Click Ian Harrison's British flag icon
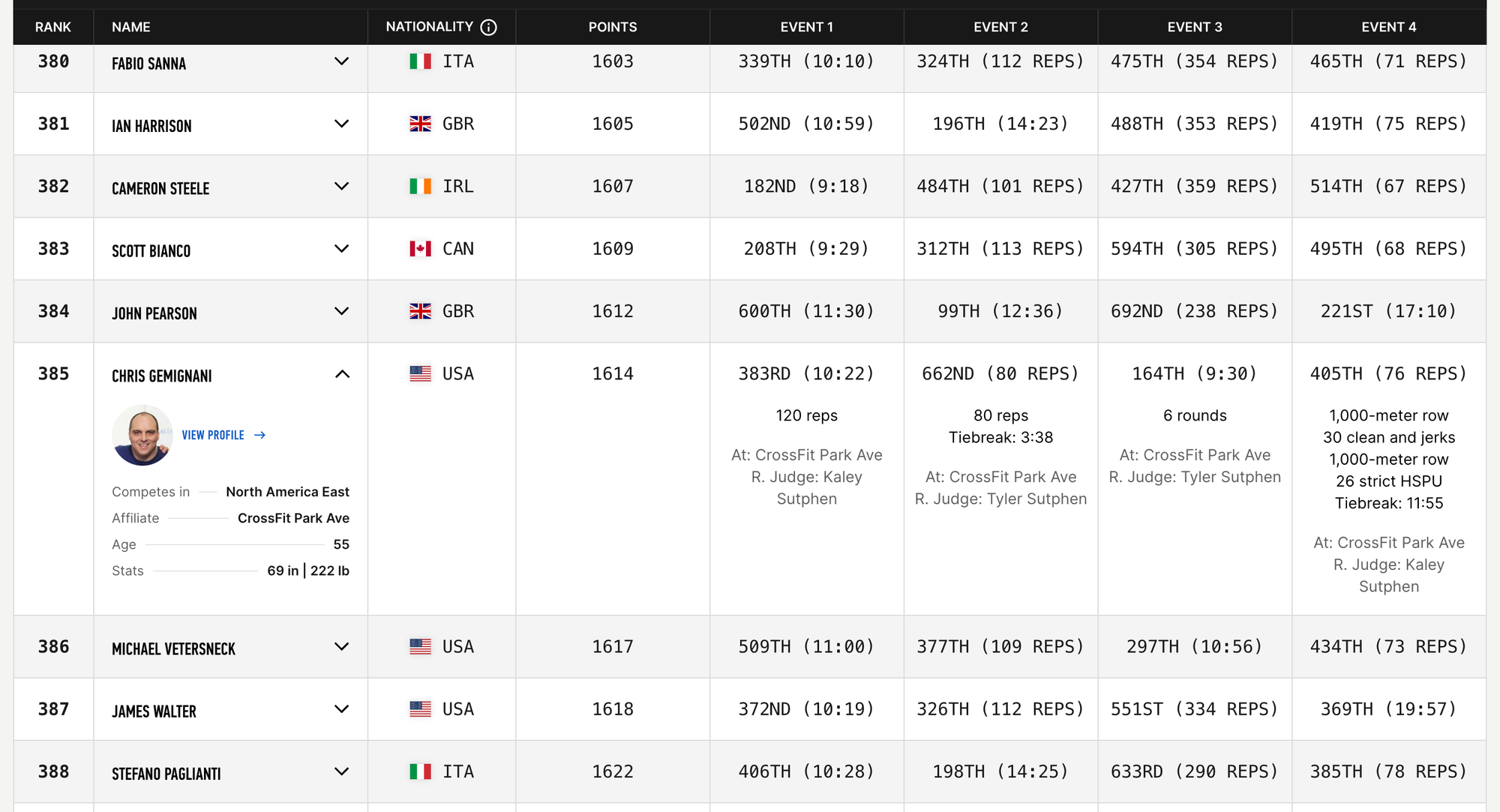The width and height of the screenshot is (1500, 812). coord(420,124)
